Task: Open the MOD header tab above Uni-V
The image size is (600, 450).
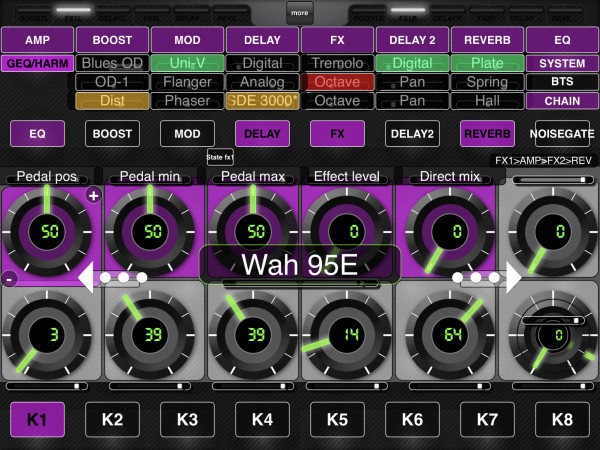Action: (x=188, y=40)
